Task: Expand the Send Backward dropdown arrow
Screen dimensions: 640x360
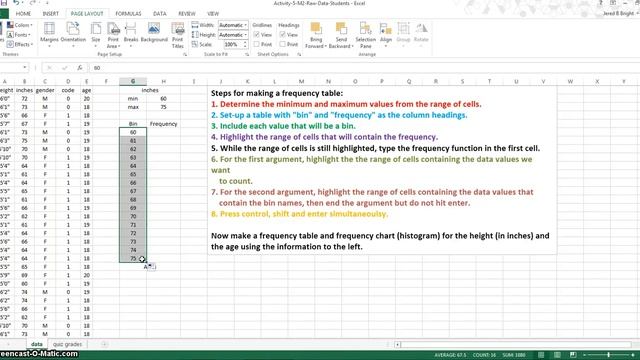Action: pyautogui.click(x=352, y=46)
